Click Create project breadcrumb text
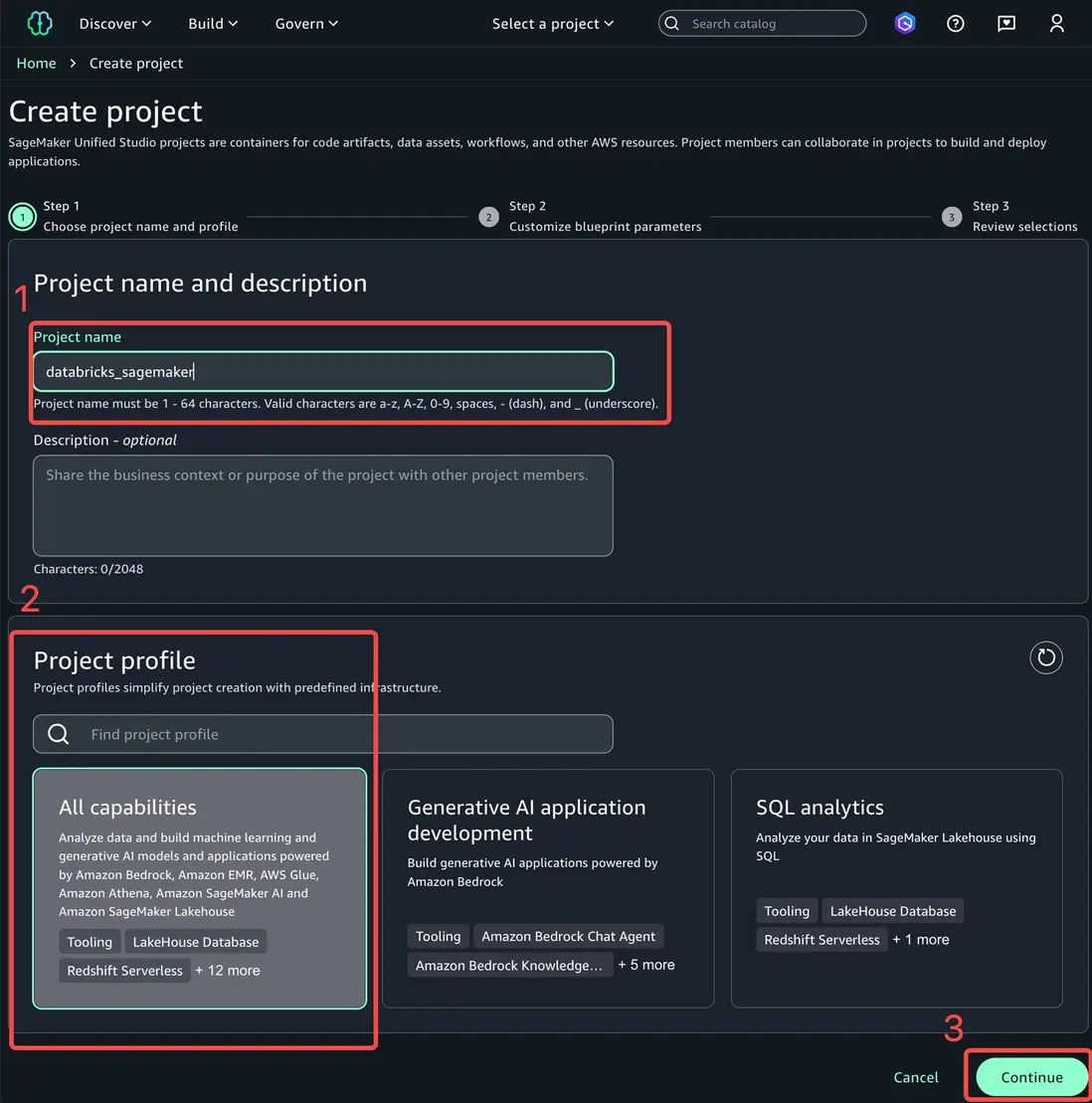The image size is (1092, 1103). click(136, 64)
